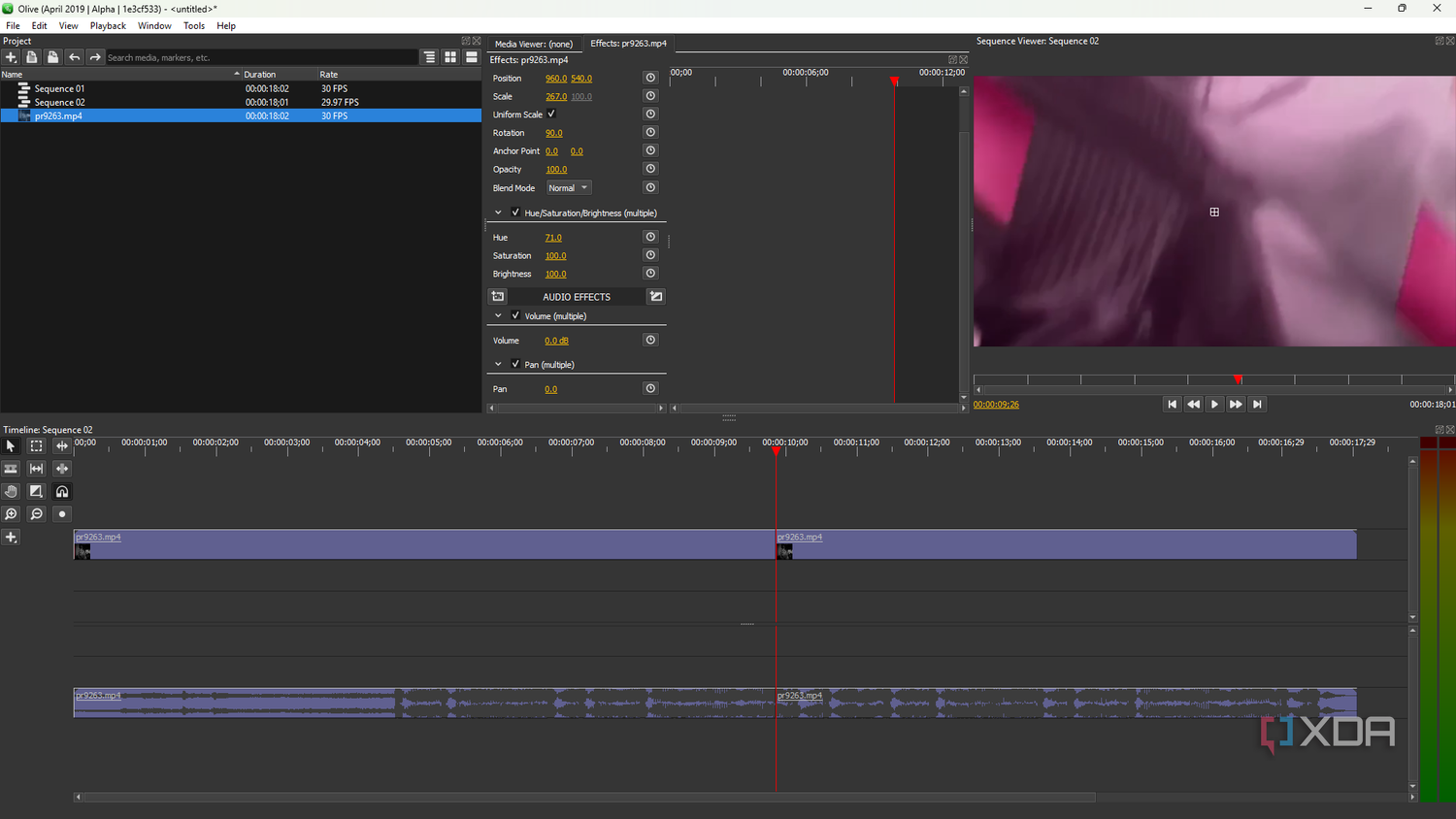1456x819 pixels.
Task: Click Undo arrow in Project panel
Action: tap(74, 57)
